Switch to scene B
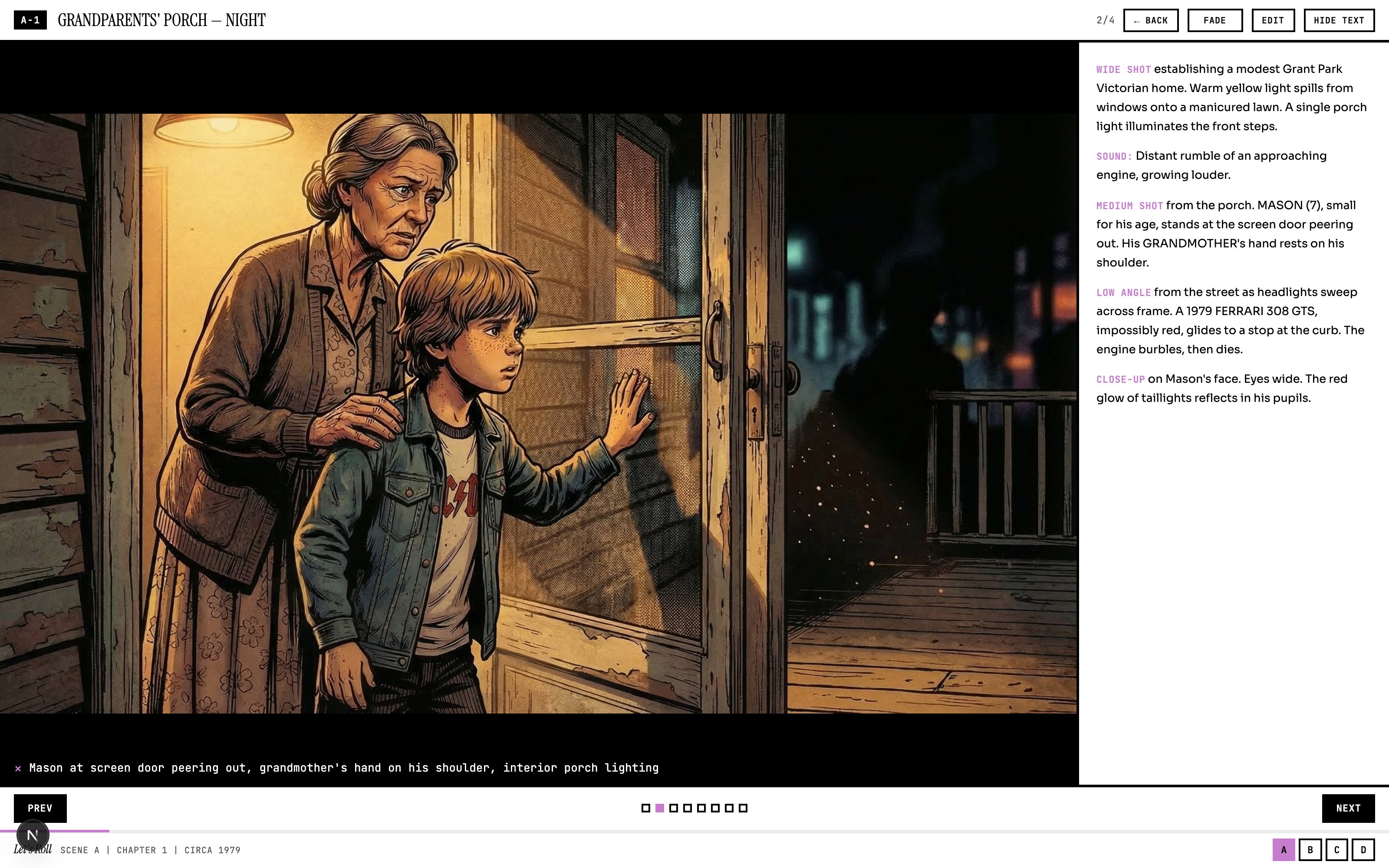Image resolution: width=1389 pixels, height=868 pixels. (1310, 850)
